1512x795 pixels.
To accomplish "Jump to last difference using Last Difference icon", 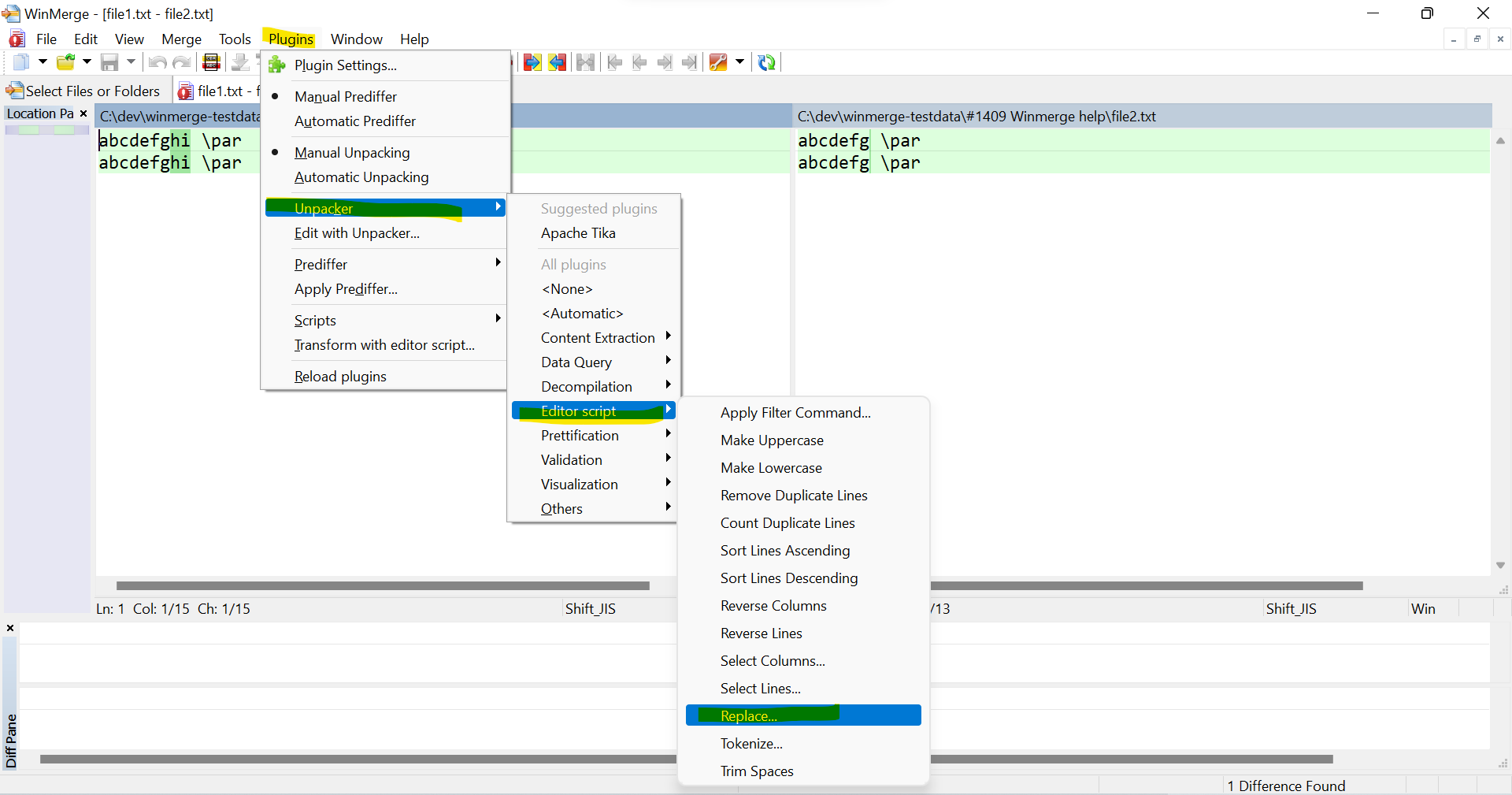I will point(689,62).
